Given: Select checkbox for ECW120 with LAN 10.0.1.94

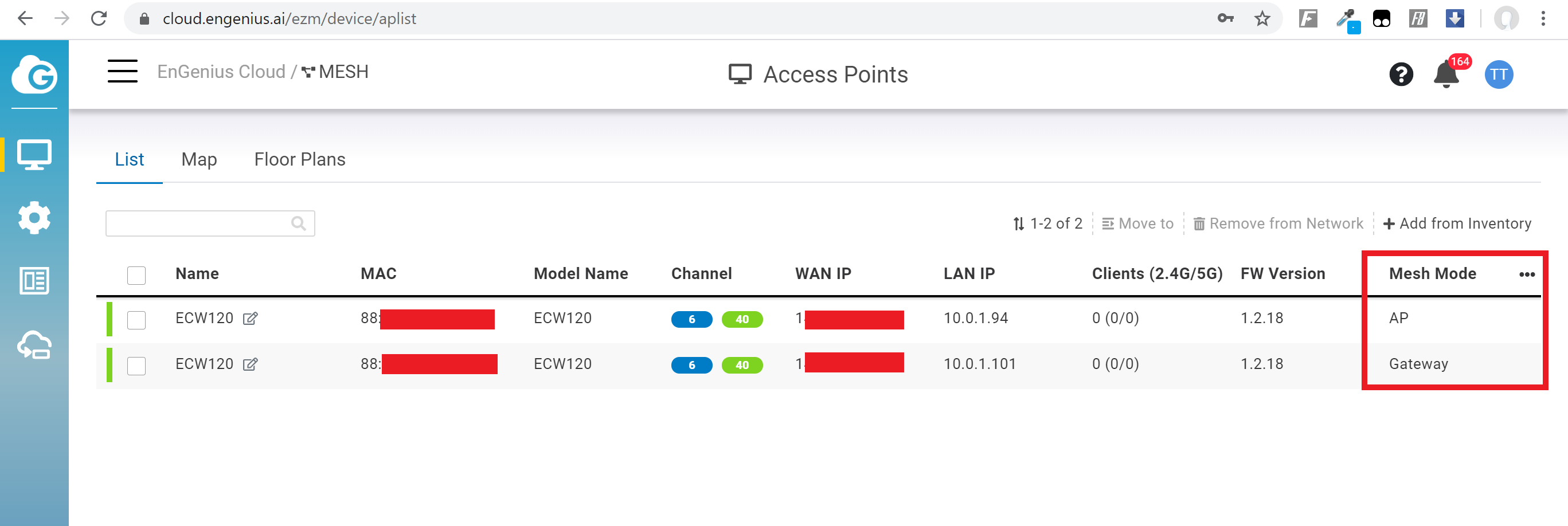Looking at the screenshot, I should pos(136,320).
